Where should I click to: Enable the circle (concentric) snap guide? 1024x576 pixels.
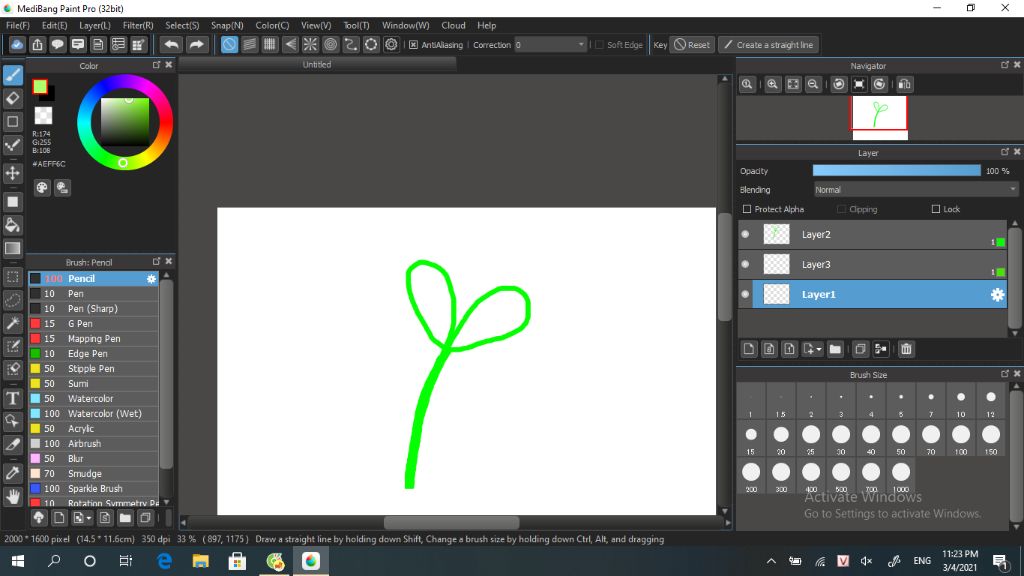pos(330,44)
